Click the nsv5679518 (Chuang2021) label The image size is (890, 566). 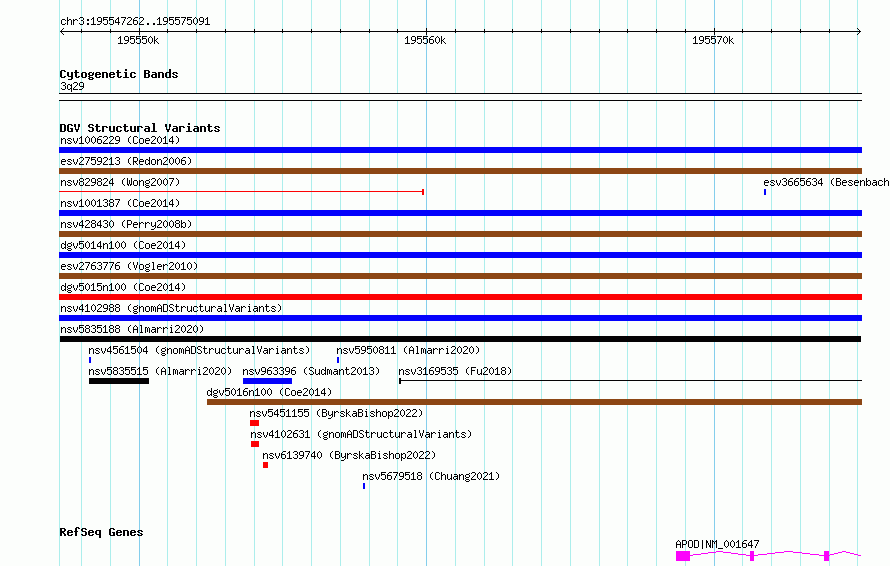(x=431, y=476)
